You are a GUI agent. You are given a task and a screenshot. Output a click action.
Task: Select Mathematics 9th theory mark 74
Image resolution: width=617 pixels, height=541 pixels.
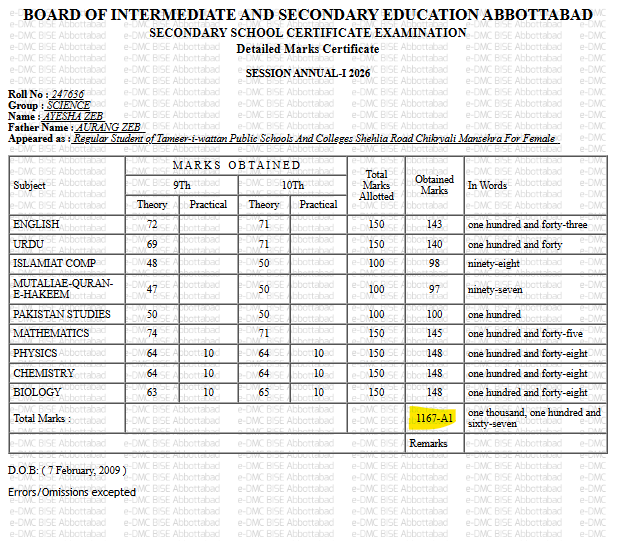pos(152,333)
